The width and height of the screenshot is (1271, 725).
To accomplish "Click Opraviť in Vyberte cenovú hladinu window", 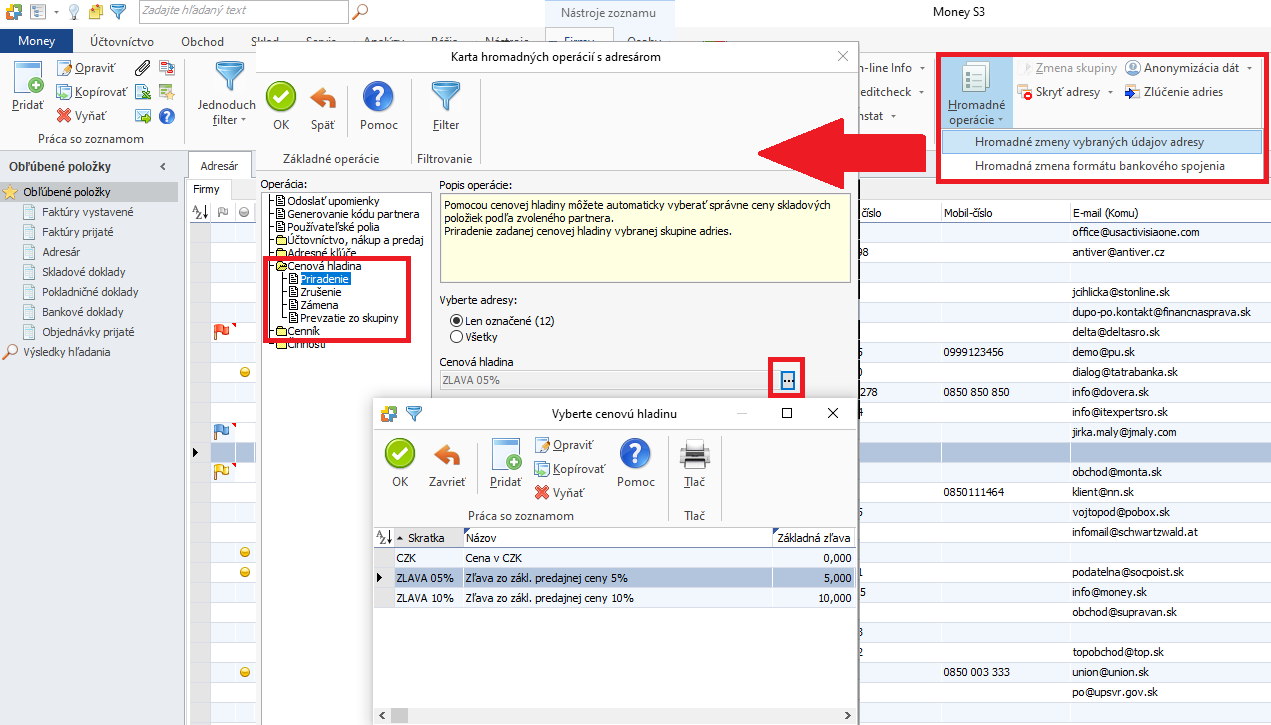I will click(565, 445).
